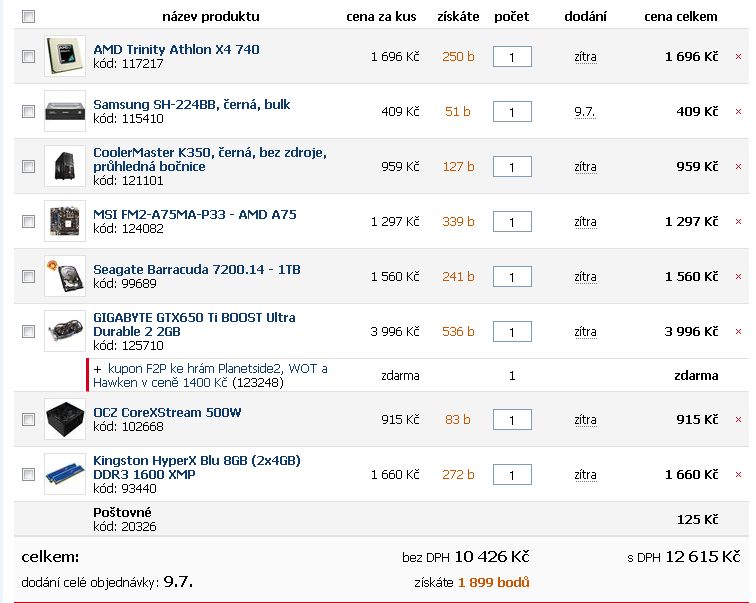Open CoolerMaster K350 product link
The image size is (756, 603).
tap(210, 160)
